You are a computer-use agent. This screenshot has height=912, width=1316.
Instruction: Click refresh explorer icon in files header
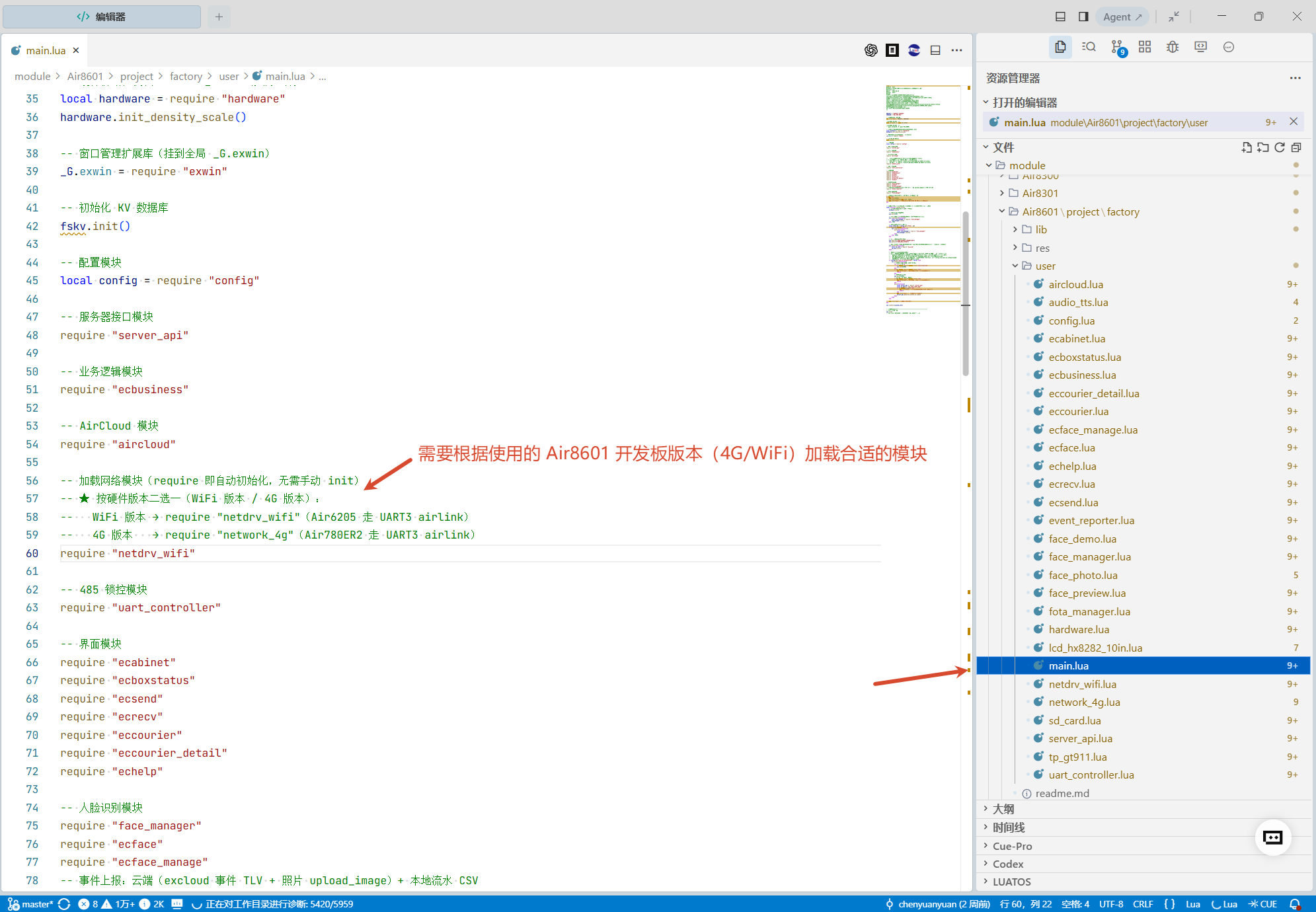coord(1280,147)
